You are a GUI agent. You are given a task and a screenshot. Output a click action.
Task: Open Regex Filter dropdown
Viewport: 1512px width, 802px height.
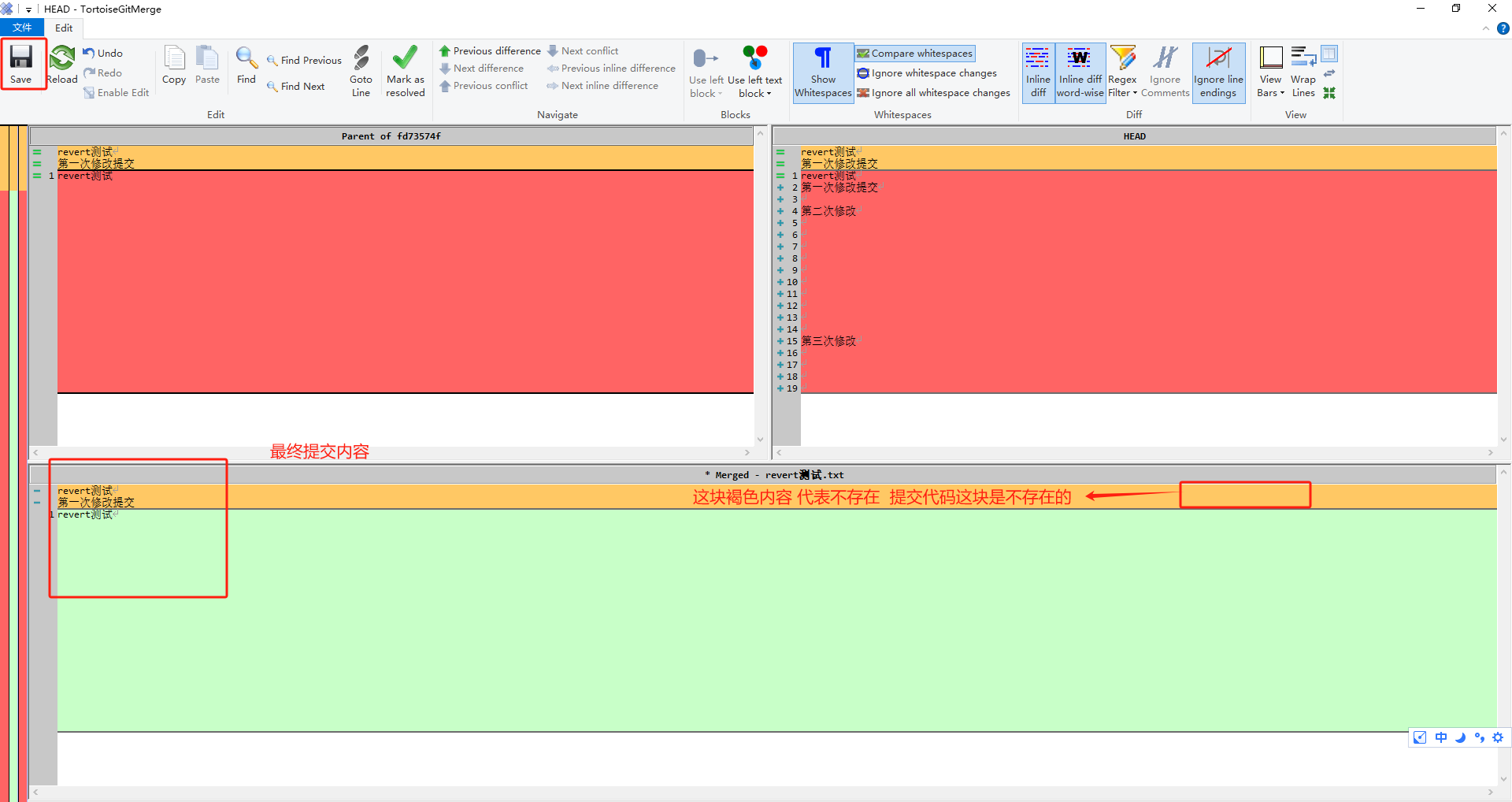[1122, 87]
